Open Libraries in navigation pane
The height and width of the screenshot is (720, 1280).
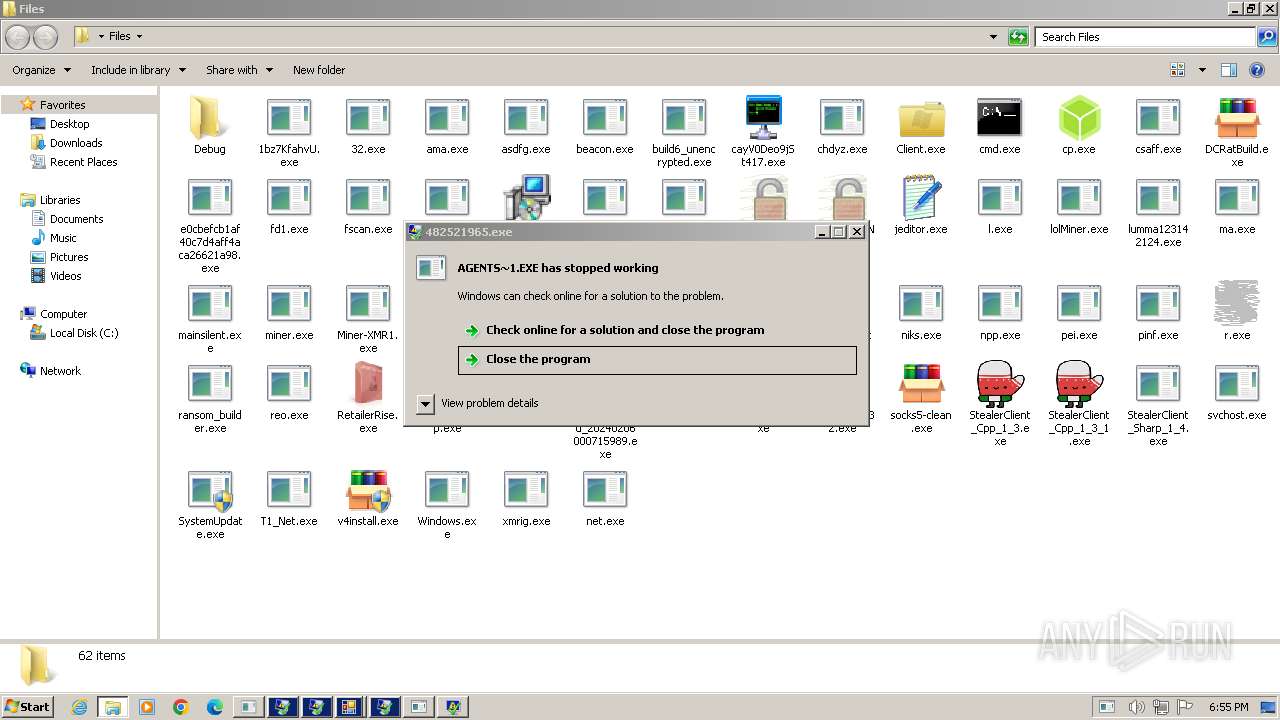60,200
